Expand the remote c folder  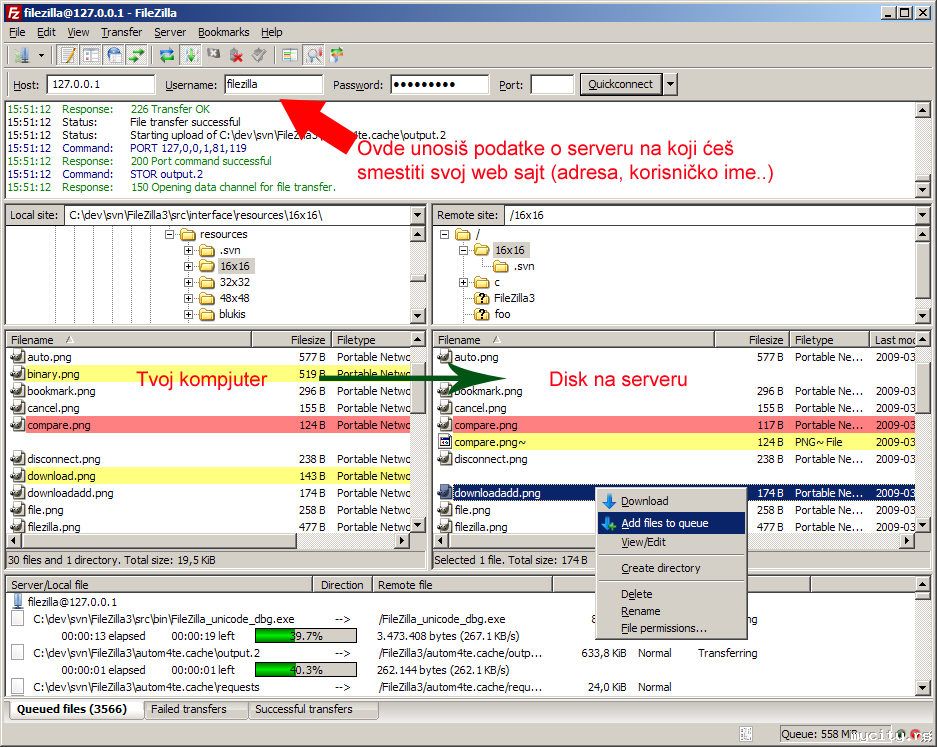tap(463, 282)
